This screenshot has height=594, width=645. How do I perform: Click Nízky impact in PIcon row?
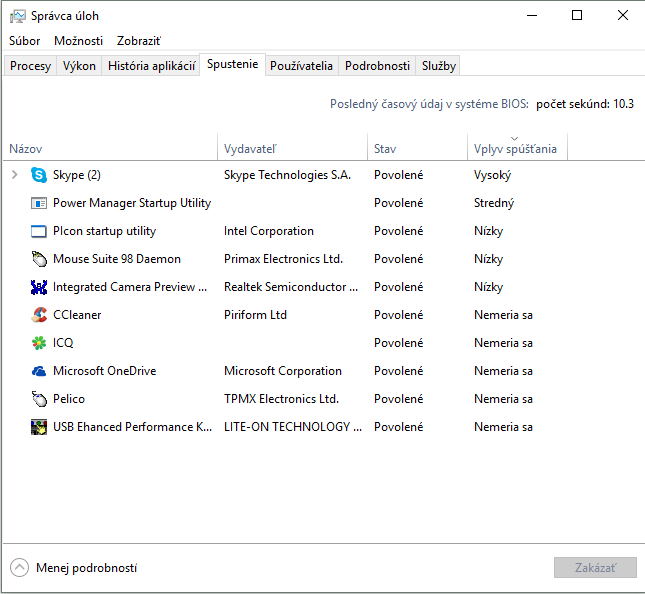pos(488,231)
